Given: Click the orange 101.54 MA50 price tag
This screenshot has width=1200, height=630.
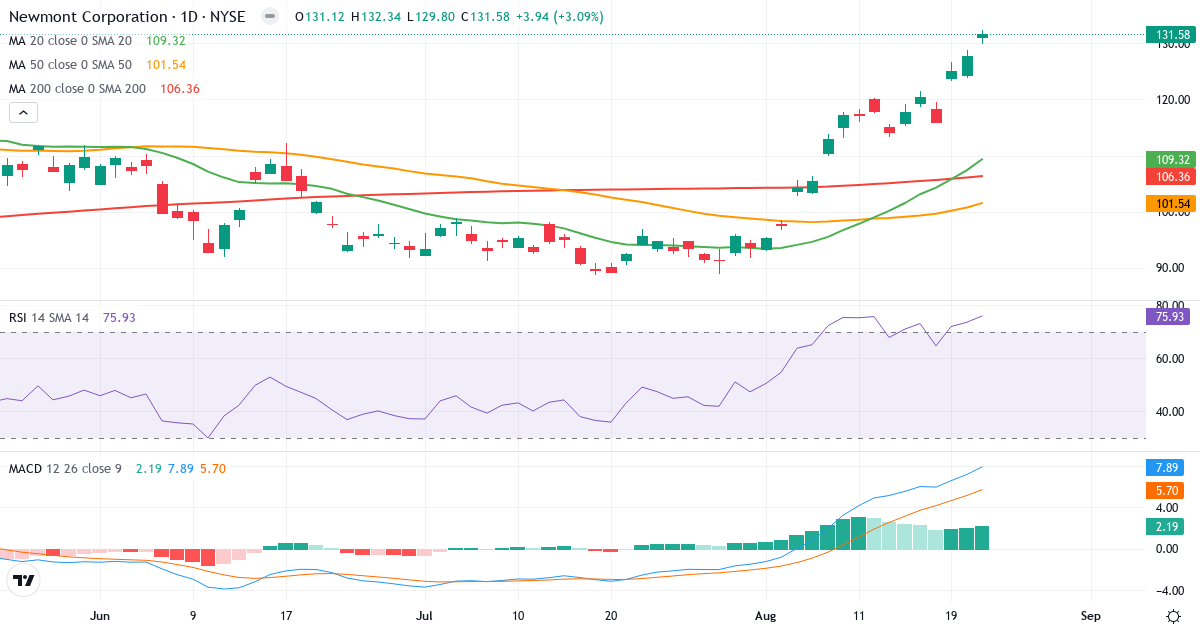Looking at the screenshot, I should pos(1171,203).
